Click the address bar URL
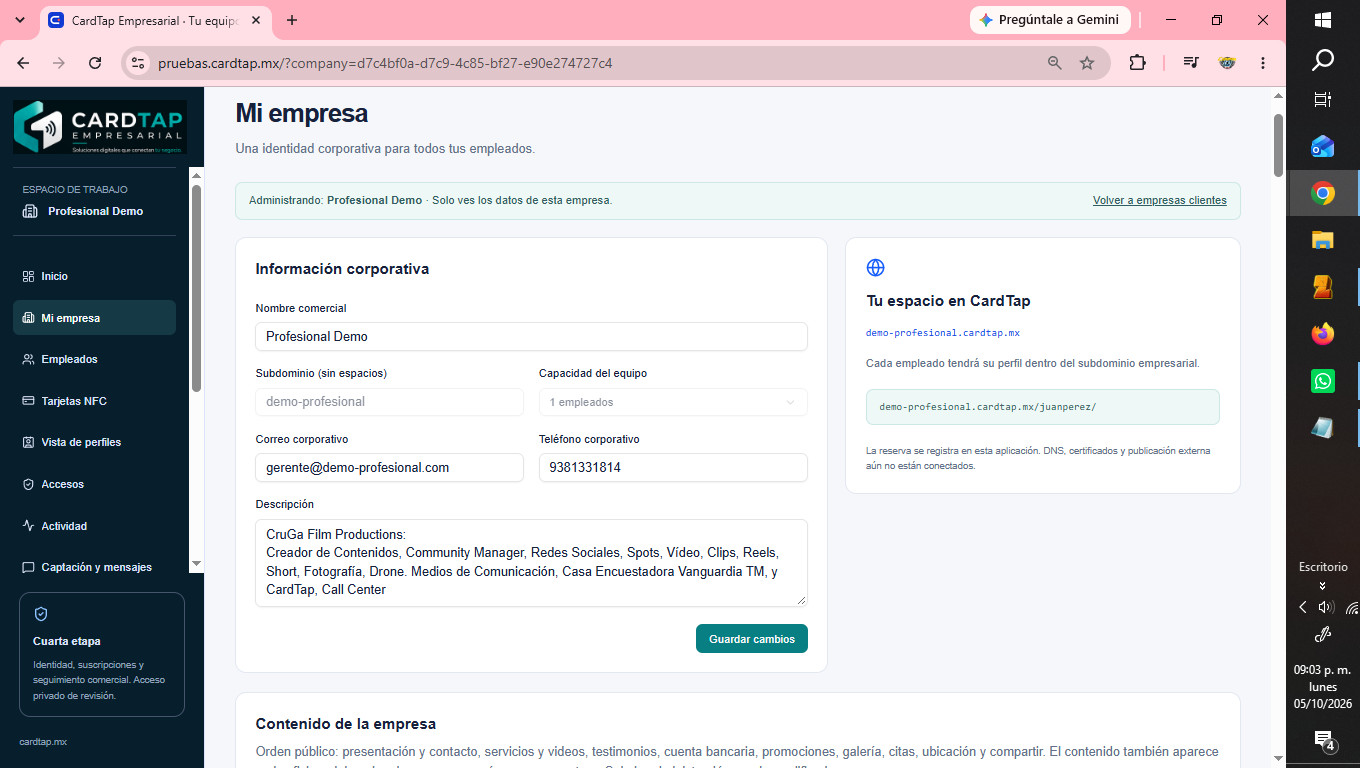 [x=385, y=63]
